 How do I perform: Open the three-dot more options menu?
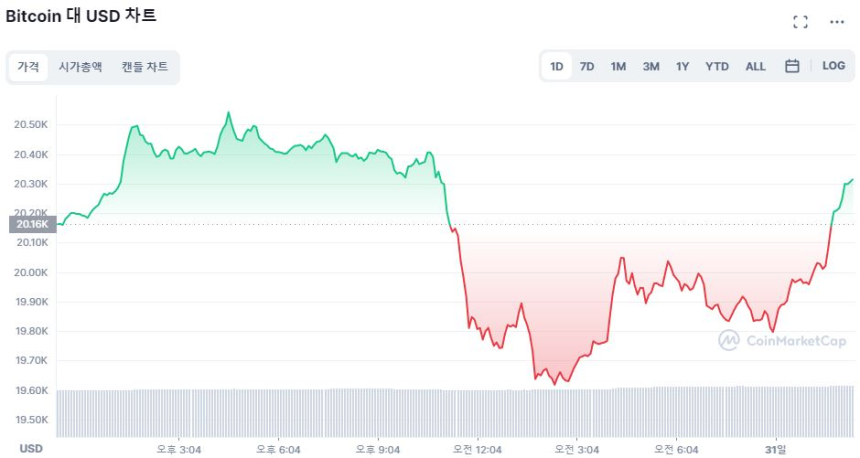coord(837,22)
